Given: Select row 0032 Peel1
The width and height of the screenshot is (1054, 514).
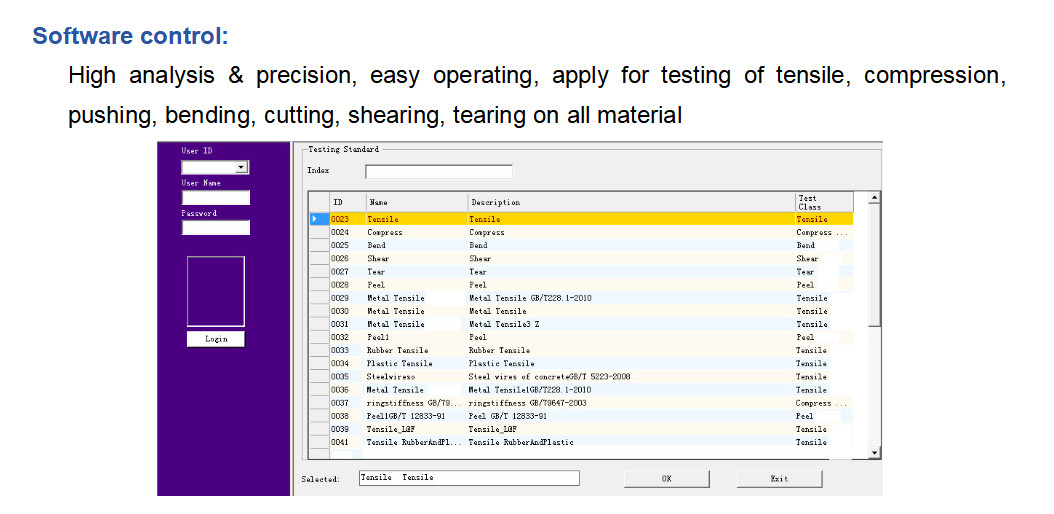Looking at the screenshot, I should 581,337.
